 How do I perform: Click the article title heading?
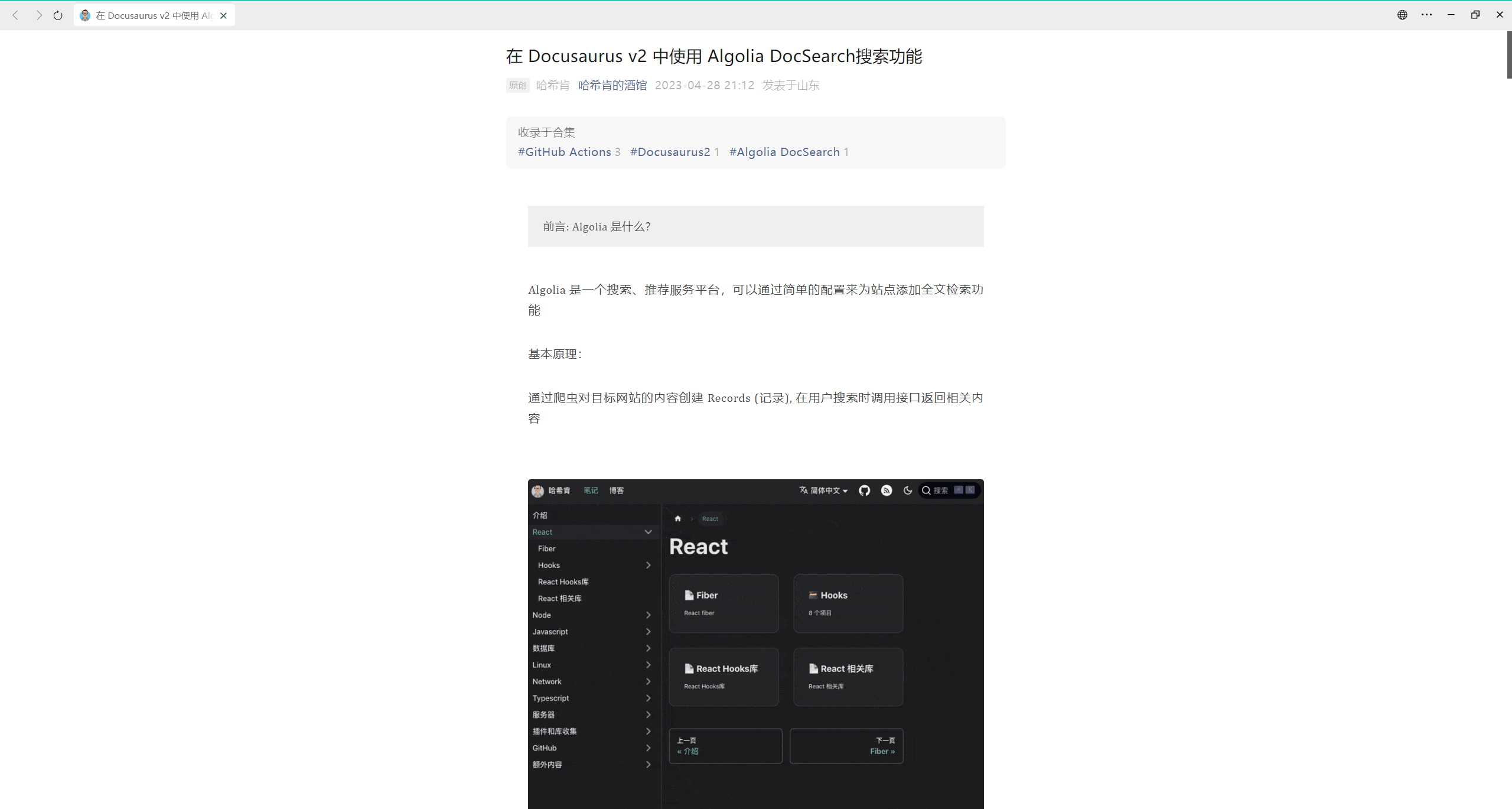coord(713,56)
